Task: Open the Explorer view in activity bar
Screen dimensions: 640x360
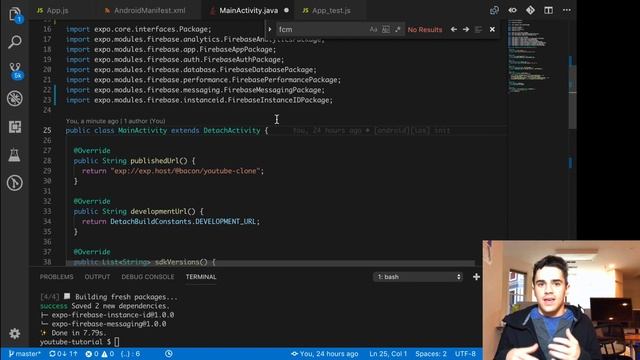Action: click(x=15, y=15)
